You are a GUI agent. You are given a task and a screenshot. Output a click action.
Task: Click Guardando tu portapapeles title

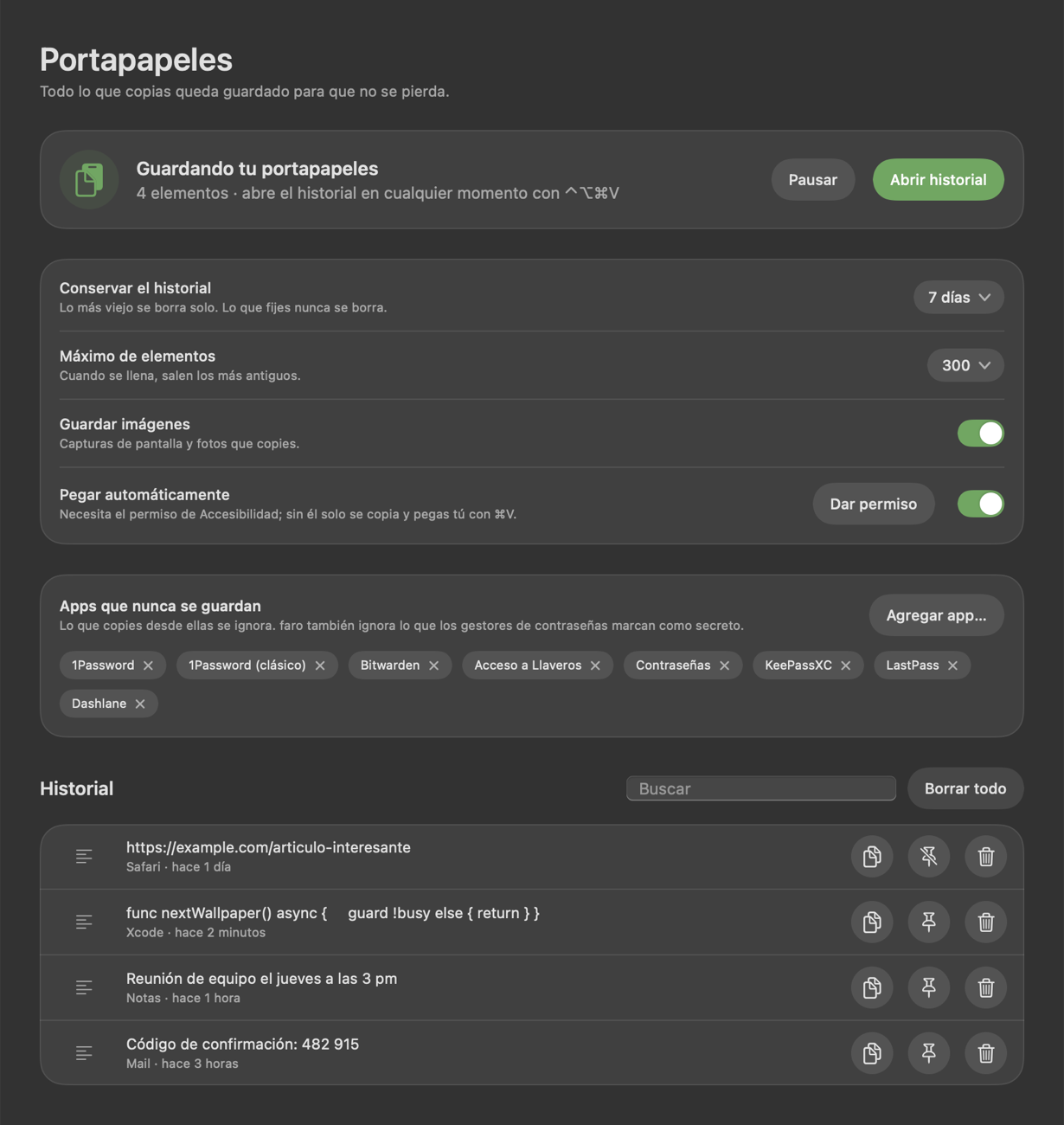click(257, 169)
